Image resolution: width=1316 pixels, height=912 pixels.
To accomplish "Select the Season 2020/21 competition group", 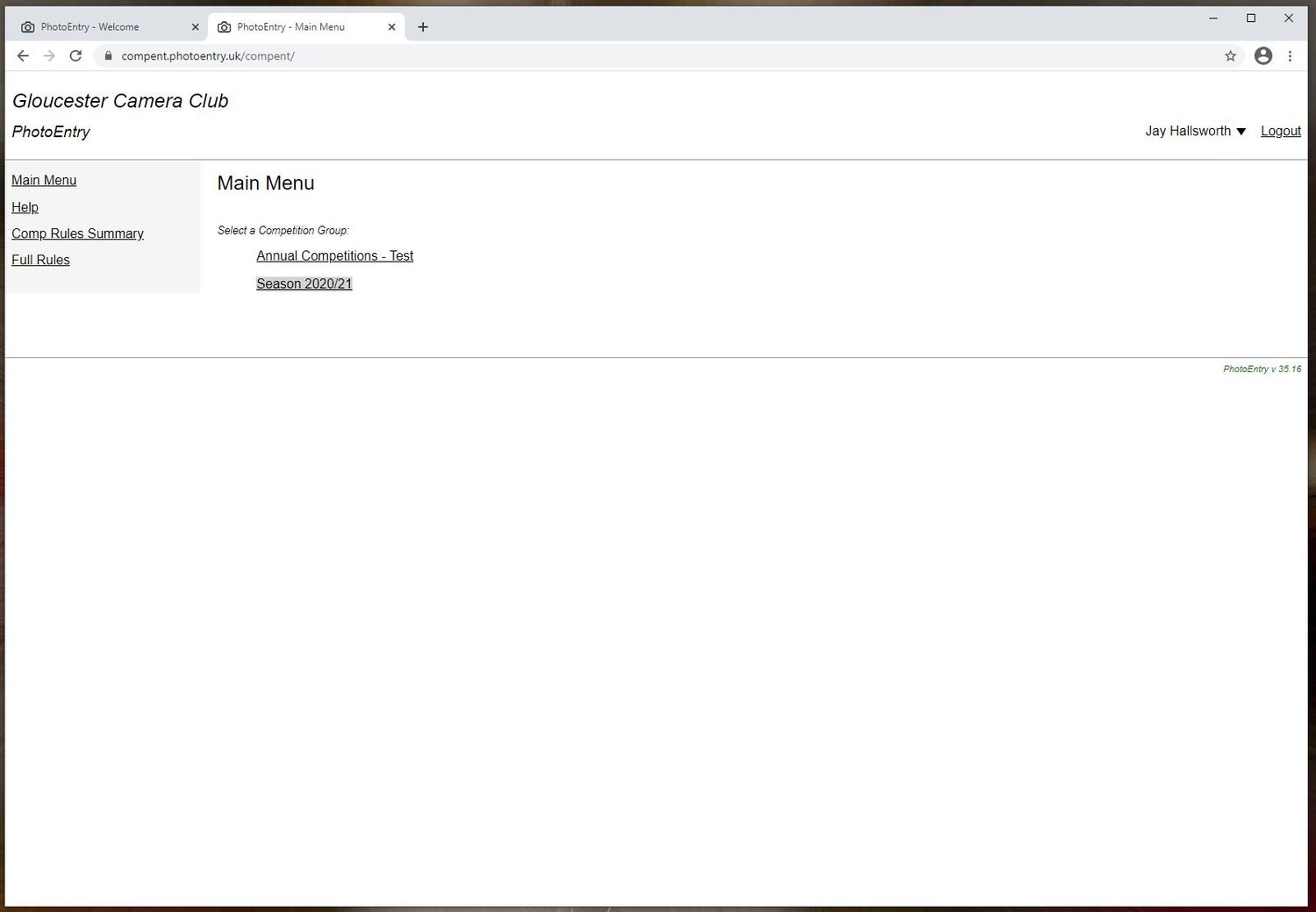I will point(304,284).
